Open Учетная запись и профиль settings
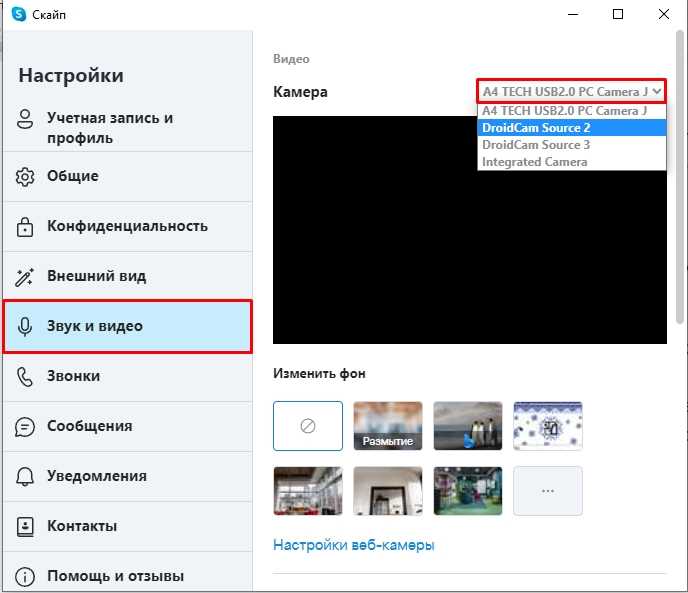The height and width of the screenshot is (593, 688). coord(128,127)
